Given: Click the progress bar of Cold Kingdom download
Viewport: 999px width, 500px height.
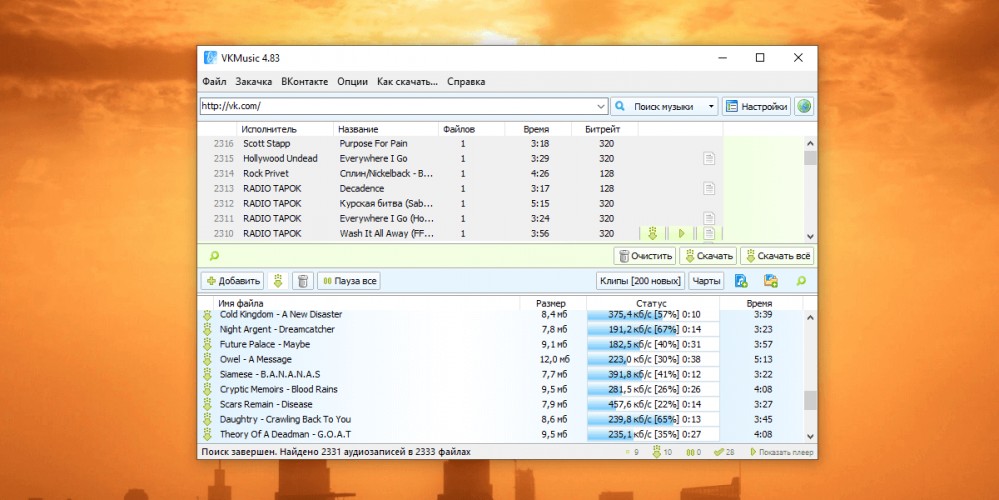Looking at the screenshot, I should [x=652, y=315].
